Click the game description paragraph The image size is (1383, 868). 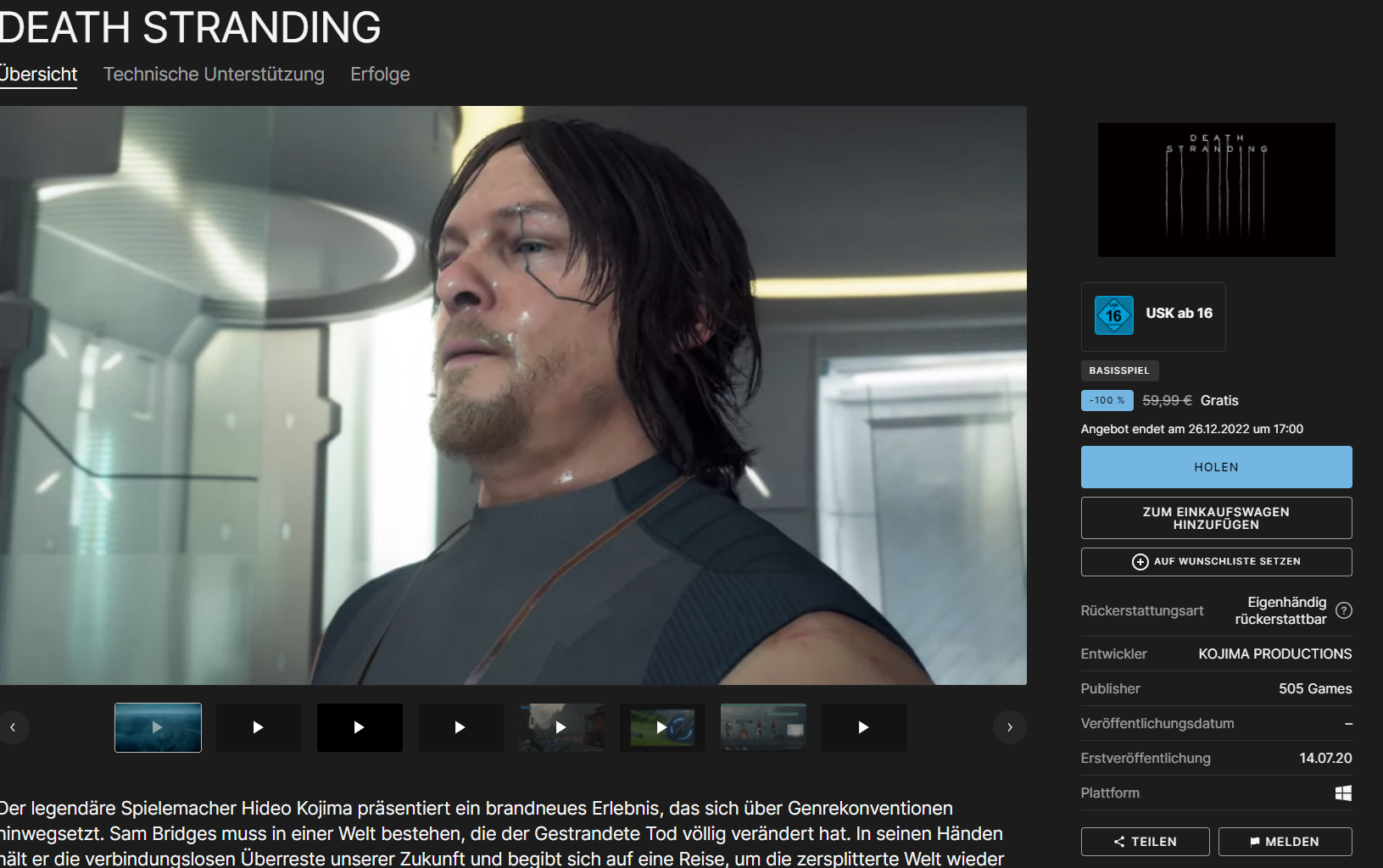tap(502, 833)
